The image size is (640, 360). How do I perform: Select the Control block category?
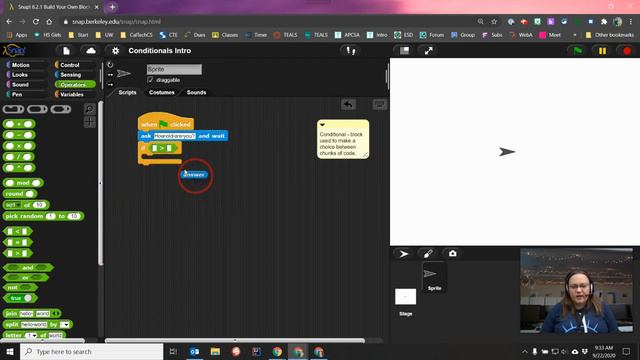point(74,65)
